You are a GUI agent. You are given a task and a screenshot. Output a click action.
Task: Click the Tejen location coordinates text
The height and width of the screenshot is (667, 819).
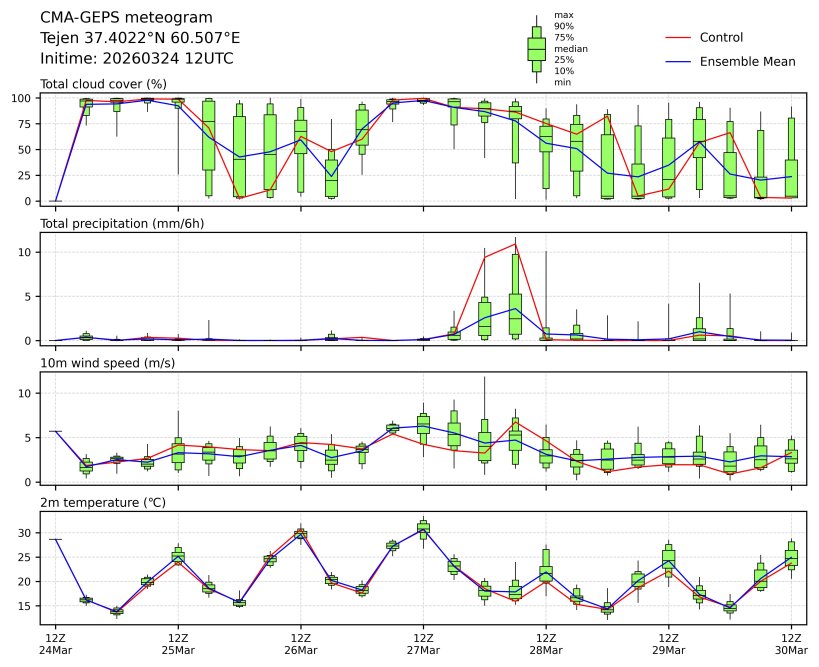click(x=140, y=38)
